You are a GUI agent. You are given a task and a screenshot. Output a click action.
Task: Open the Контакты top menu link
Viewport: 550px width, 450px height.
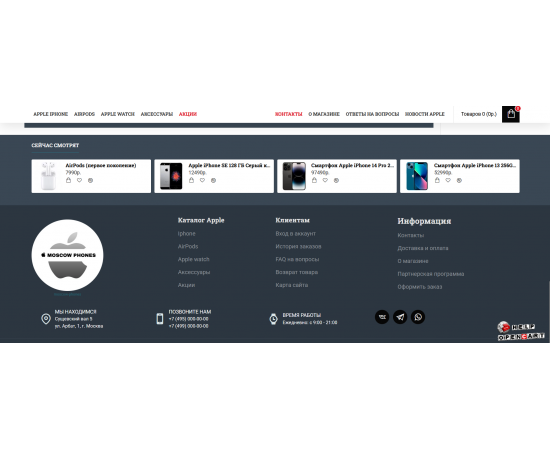click(288, 114)
